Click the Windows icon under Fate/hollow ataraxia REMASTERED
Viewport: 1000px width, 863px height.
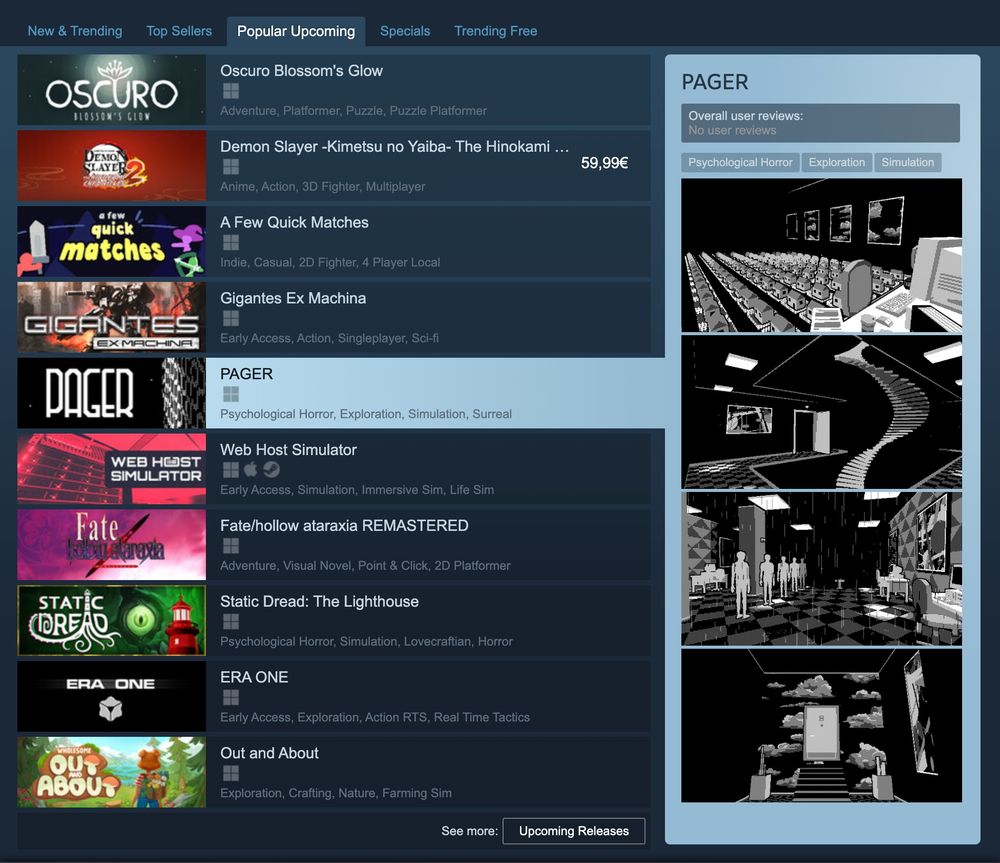click(231, 546)
